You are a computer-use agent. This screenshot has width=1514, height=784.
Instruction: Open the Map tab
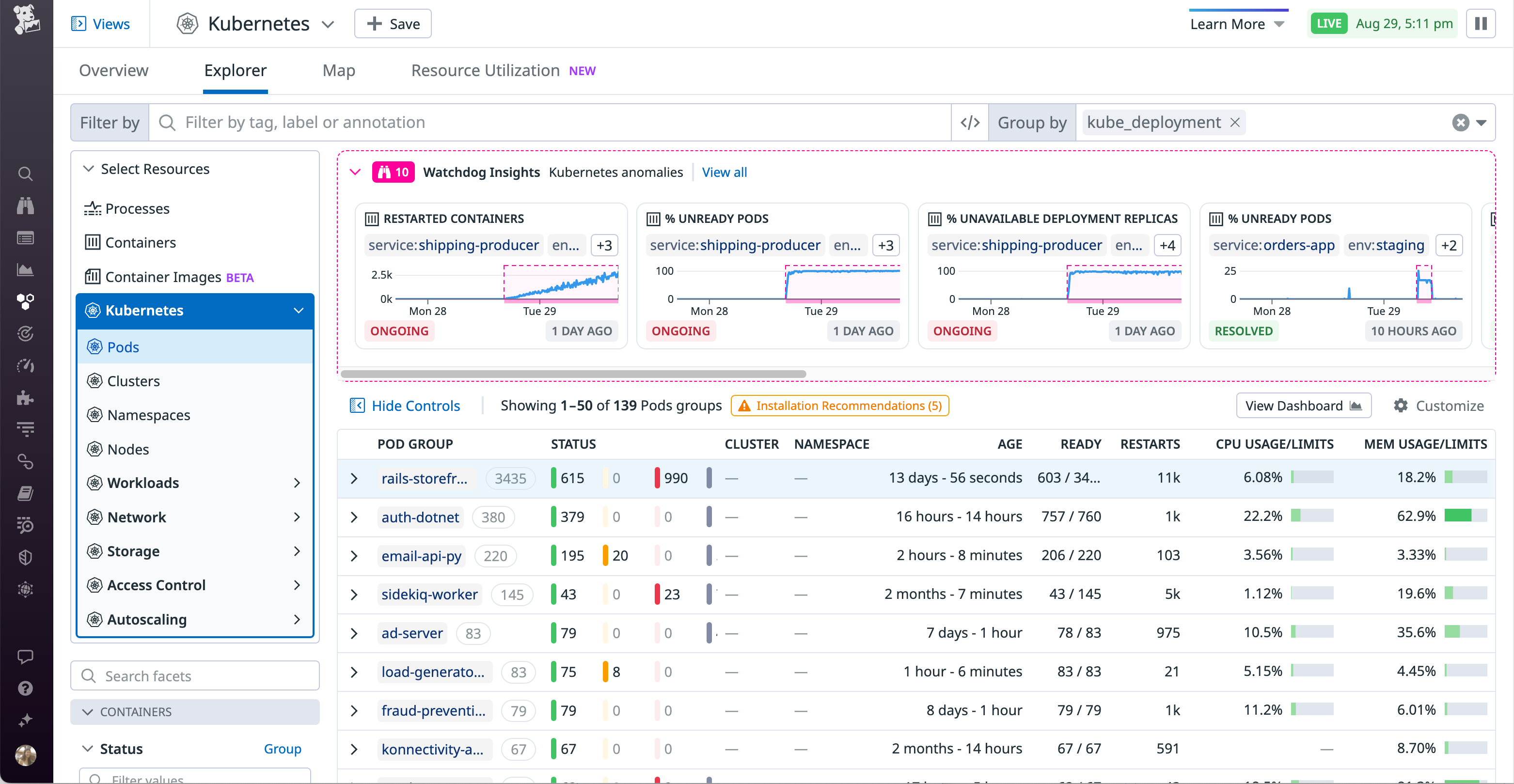point(339,70)
